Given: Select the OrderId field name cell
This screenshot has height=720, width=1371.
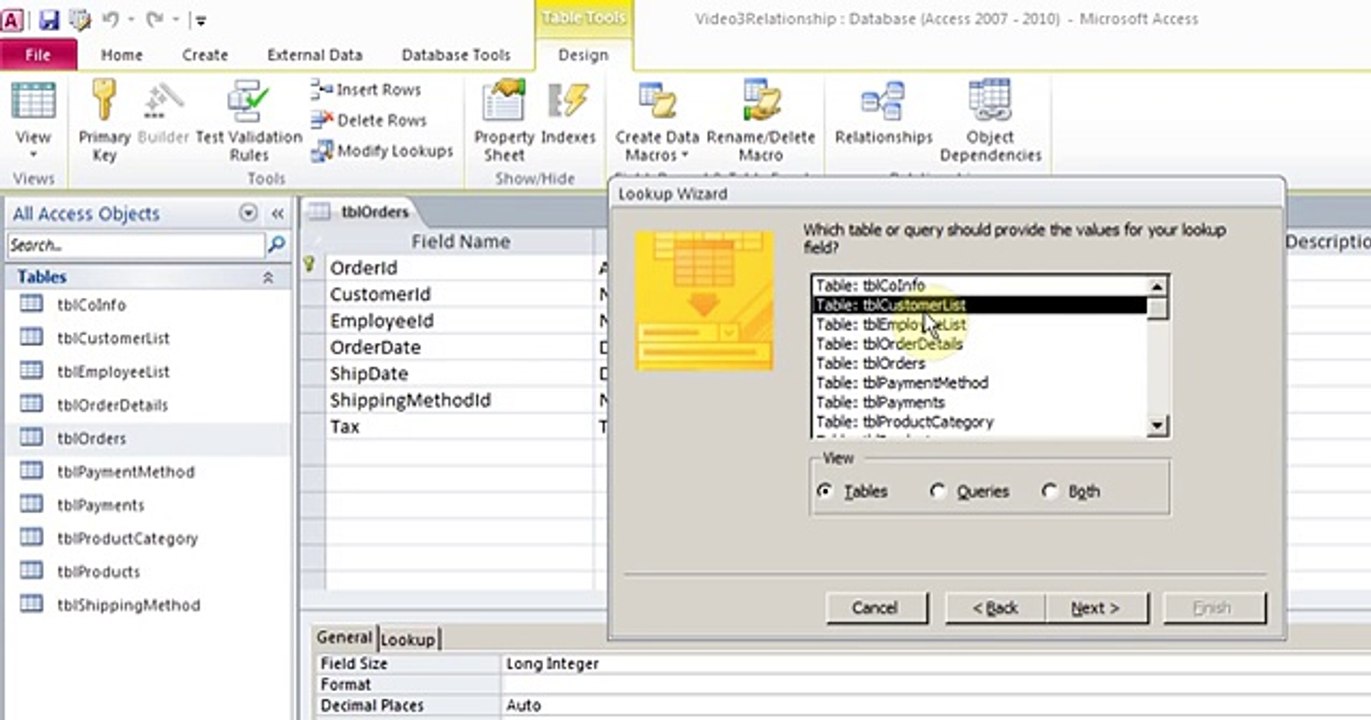Looking at the screenshot, I should [460, 268].
